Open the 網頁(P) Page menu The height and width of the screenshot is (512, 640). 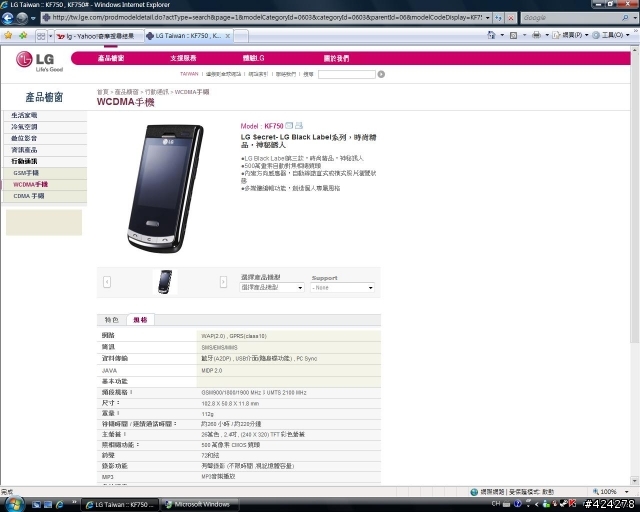coord(570,35)
